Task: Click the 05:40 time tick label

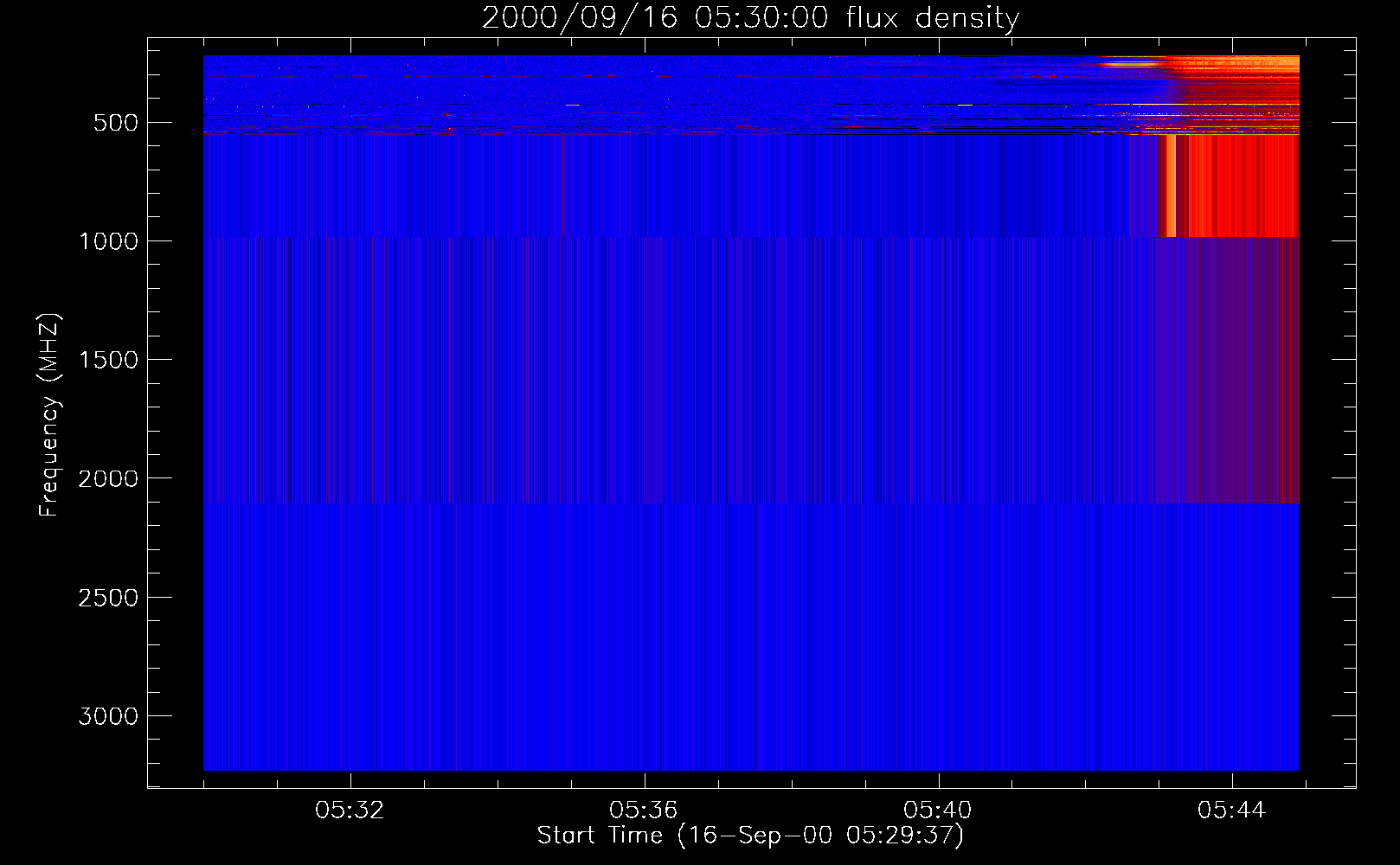Action: tap(938, 811)
